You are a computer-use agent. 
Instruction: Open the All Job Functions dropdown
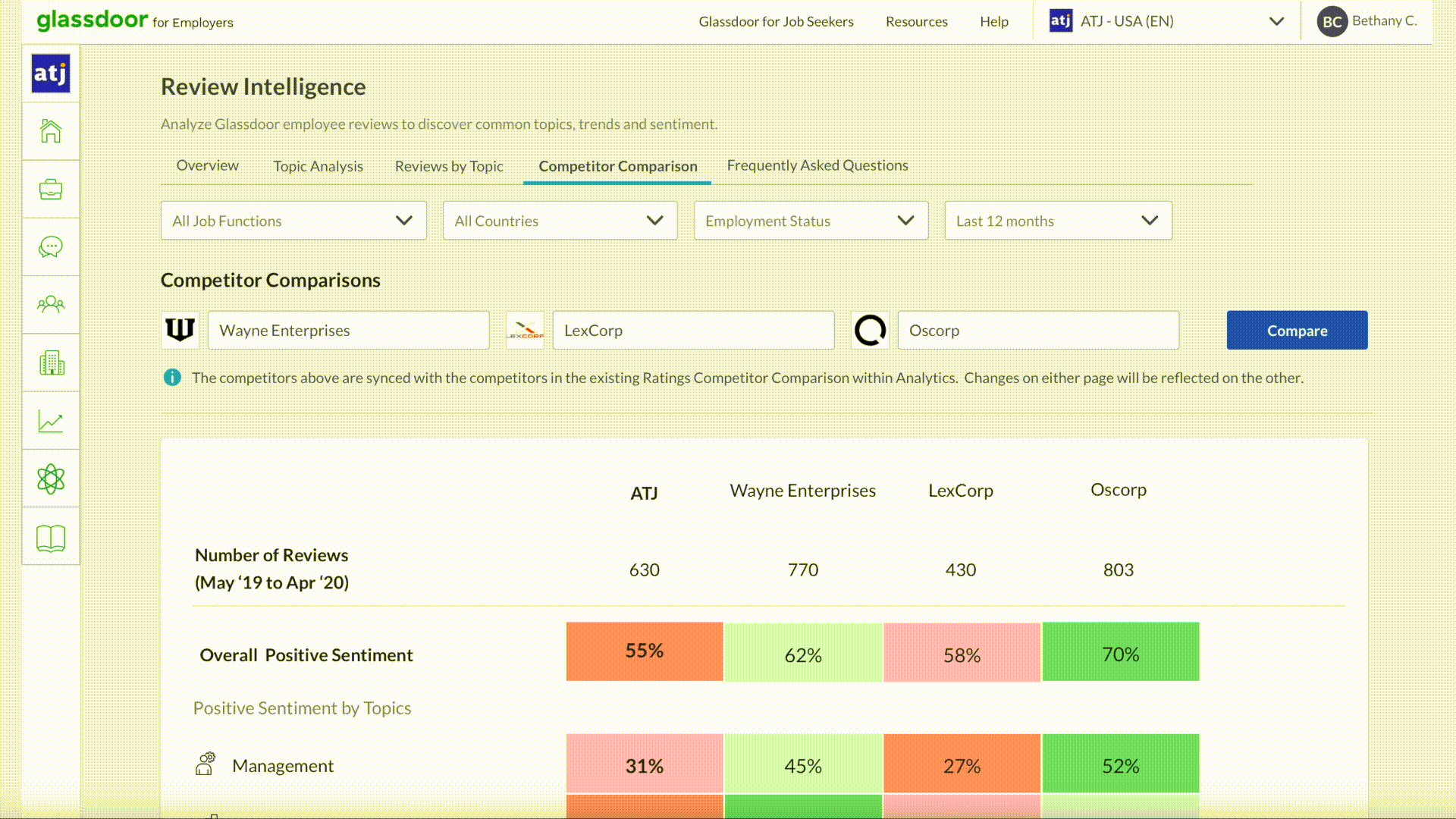point(293,221)
